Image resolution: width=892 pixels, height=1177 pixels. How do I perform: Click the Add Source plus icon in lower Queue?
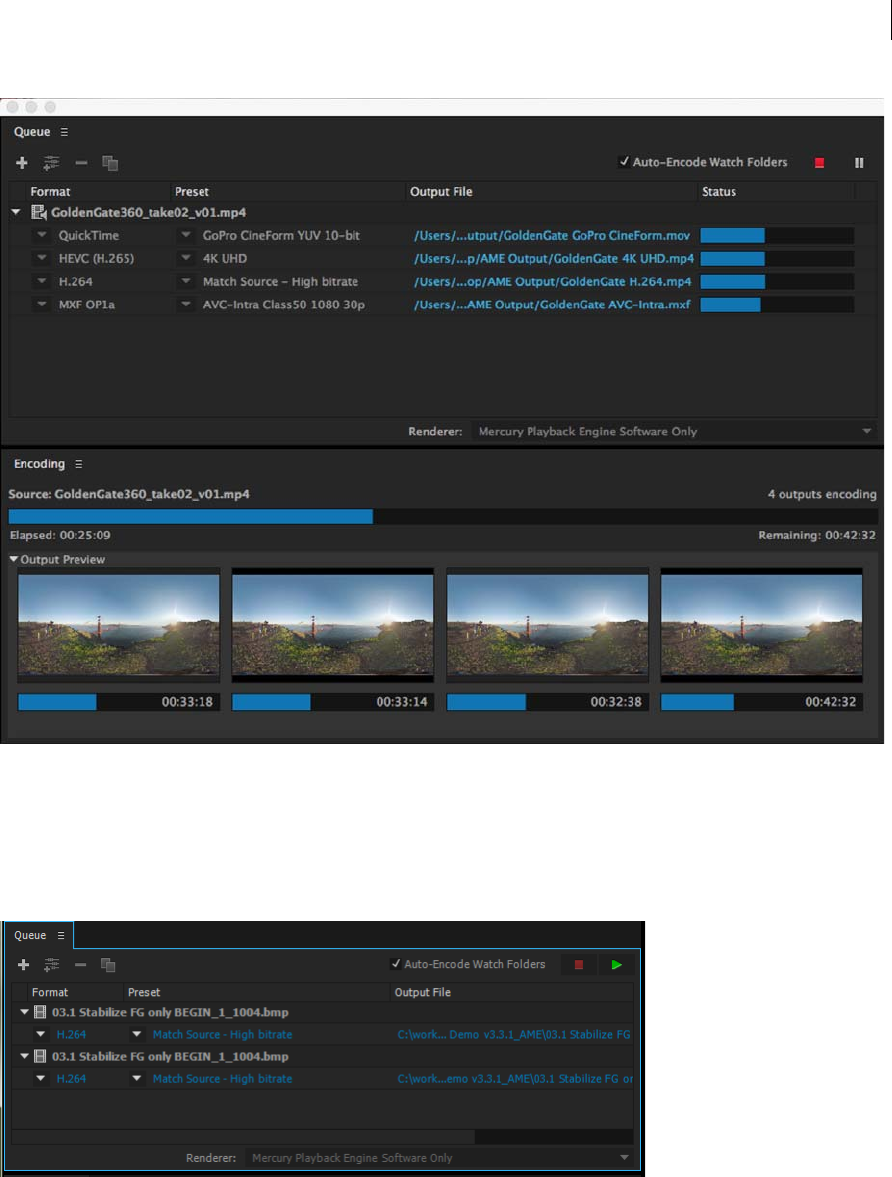(23, 965)
